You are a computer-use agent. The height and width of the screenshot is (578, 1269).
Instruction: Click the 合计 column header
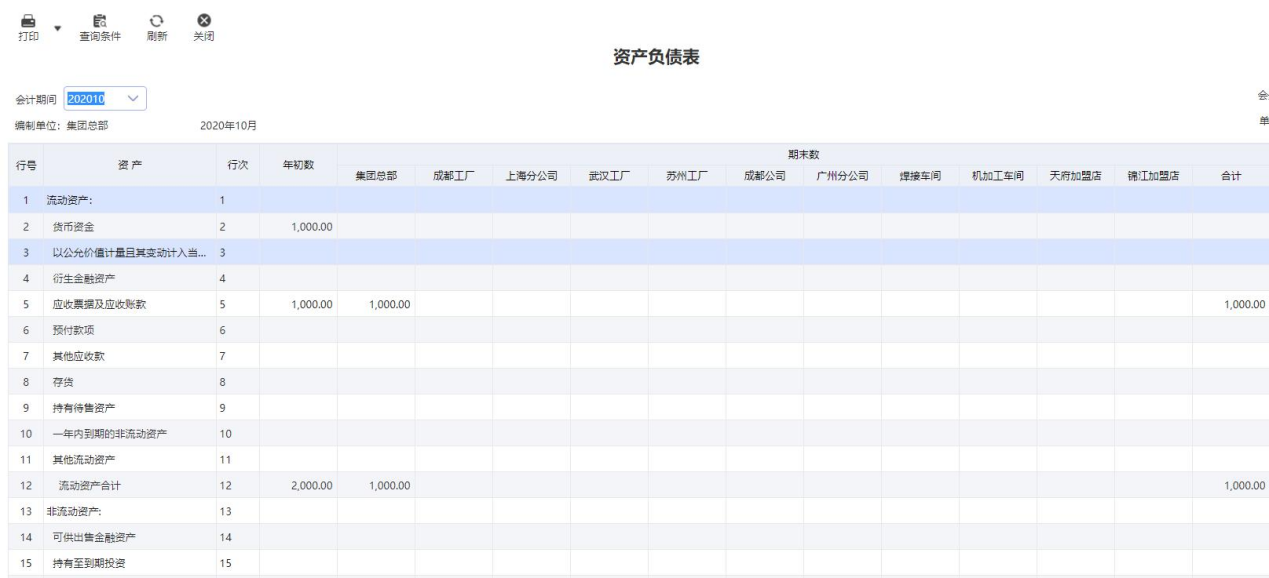(1230, 176)
